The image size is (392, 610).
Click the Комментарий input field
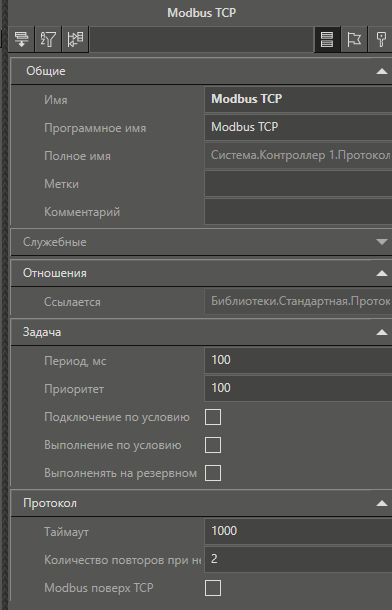pyautogui.click(x=298, y=211)
